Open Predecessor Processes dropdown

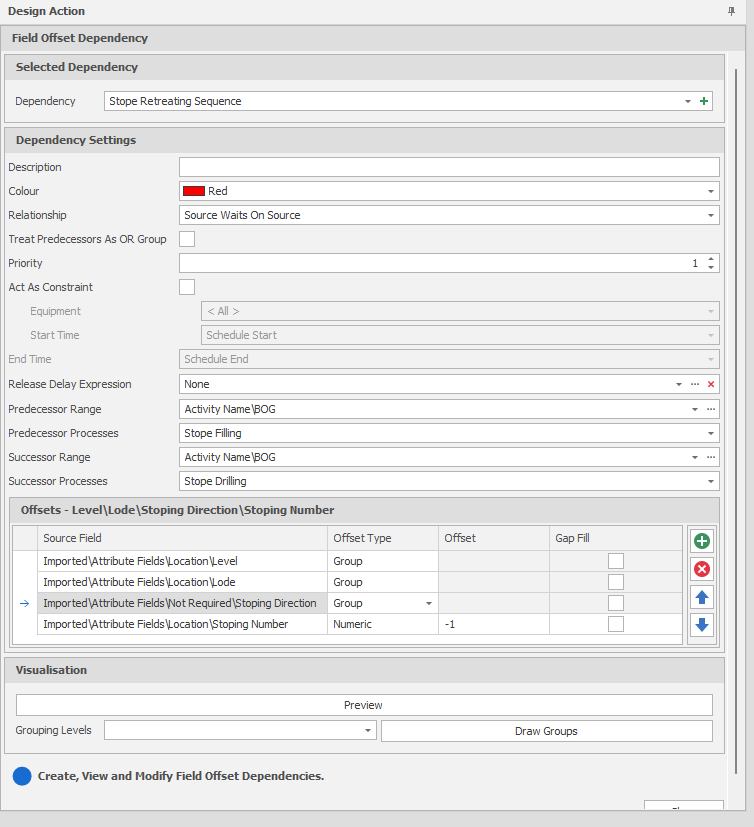pos(711,433)
